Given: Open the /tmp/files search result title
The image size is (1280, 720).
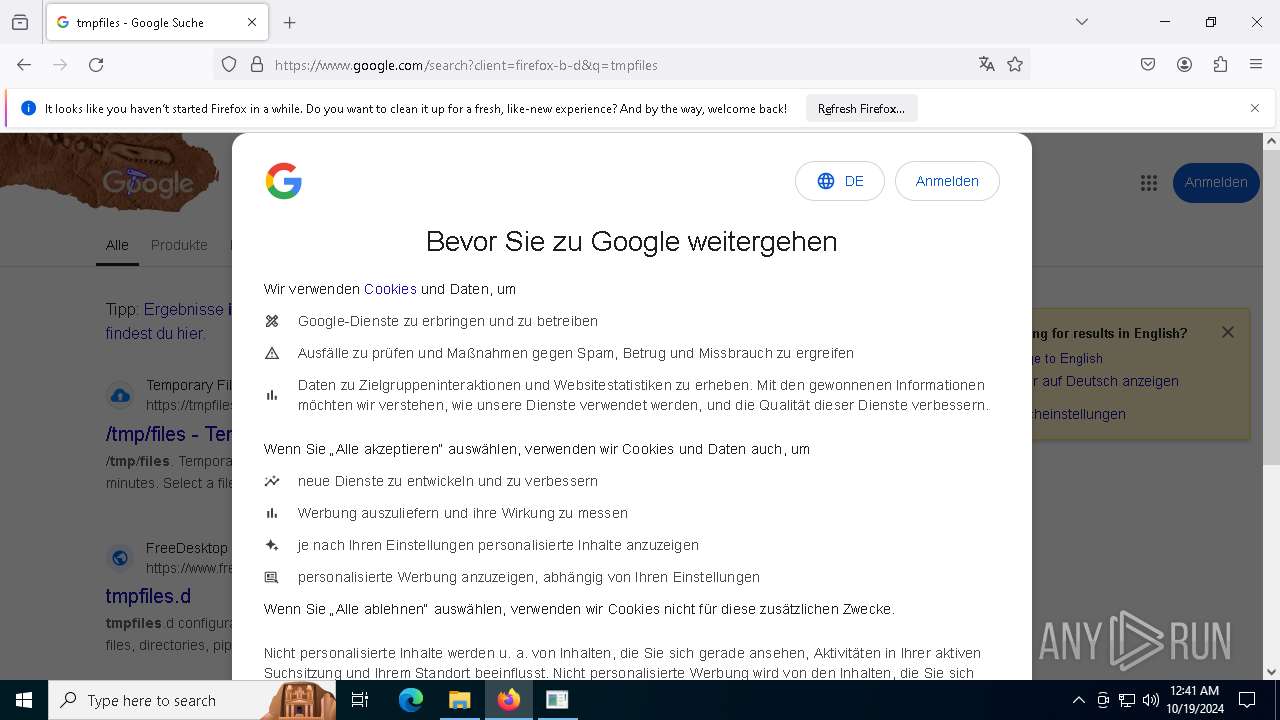Looking at the screenshot, I should point(169,434).
